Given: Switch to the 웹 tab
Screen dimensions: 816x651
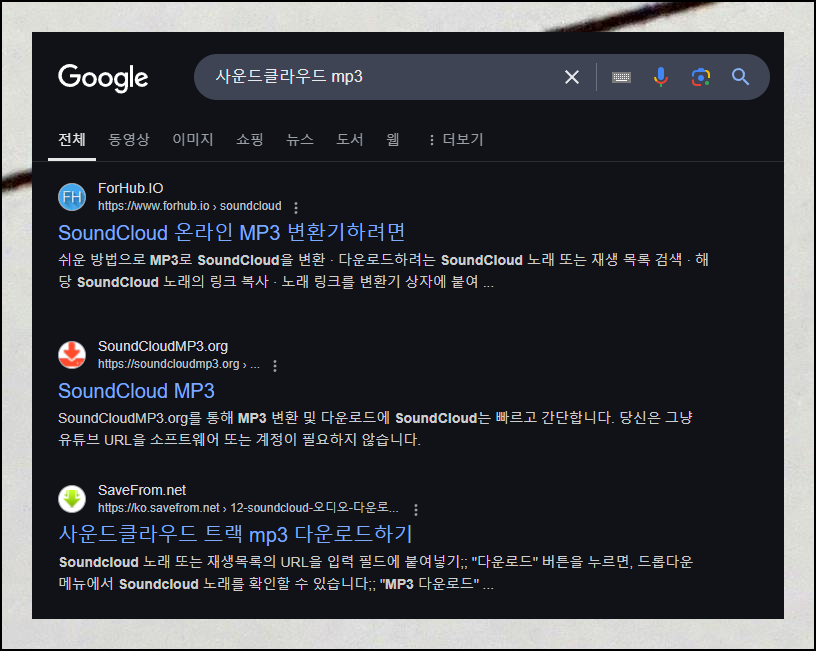Looking at the screenshot, I should pos(393,139).
